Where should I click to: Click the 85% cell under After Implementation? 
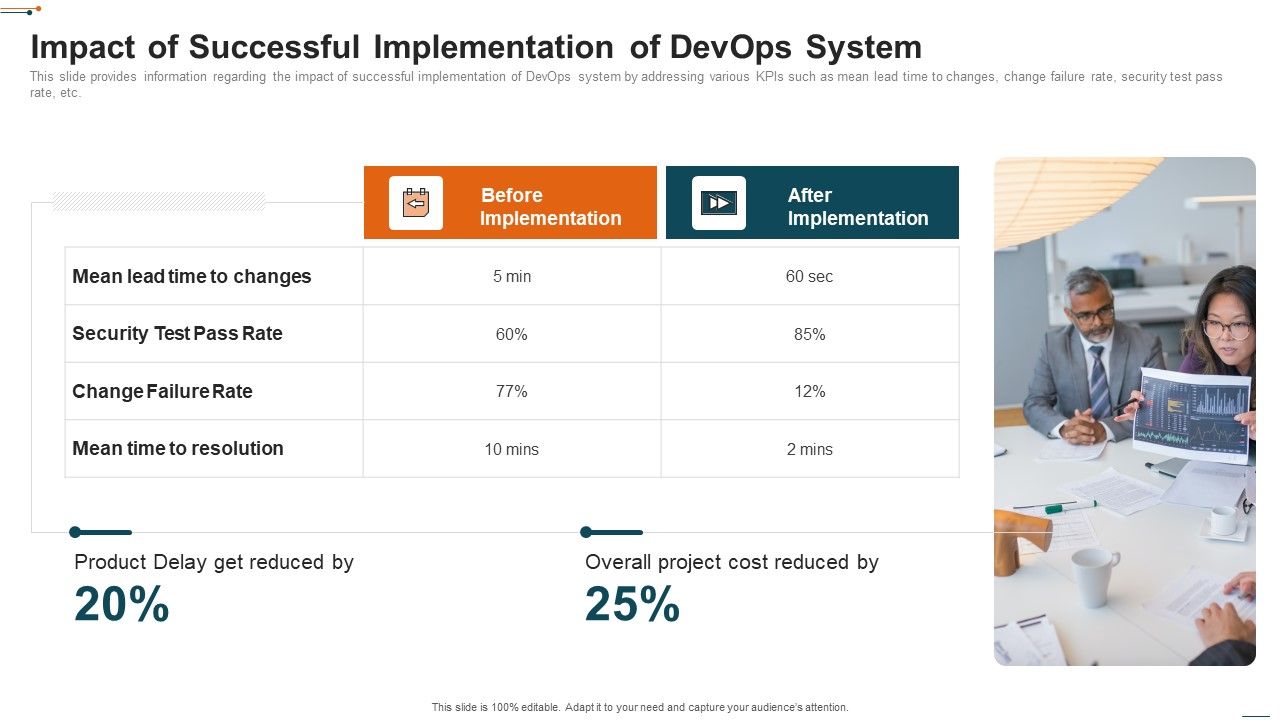(x=809, y=335)
